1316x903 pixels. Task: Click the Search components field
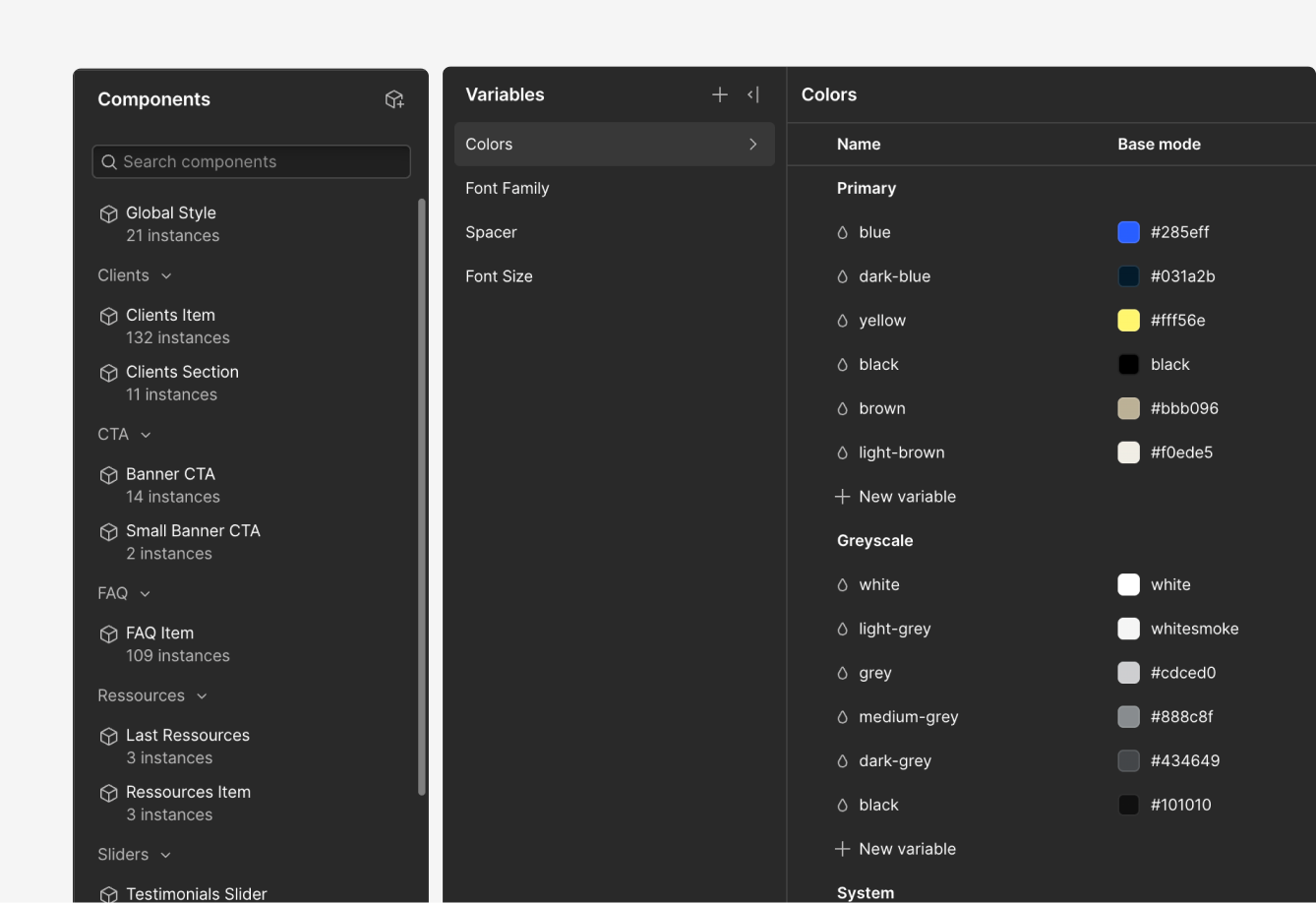[x=251, y=162]
